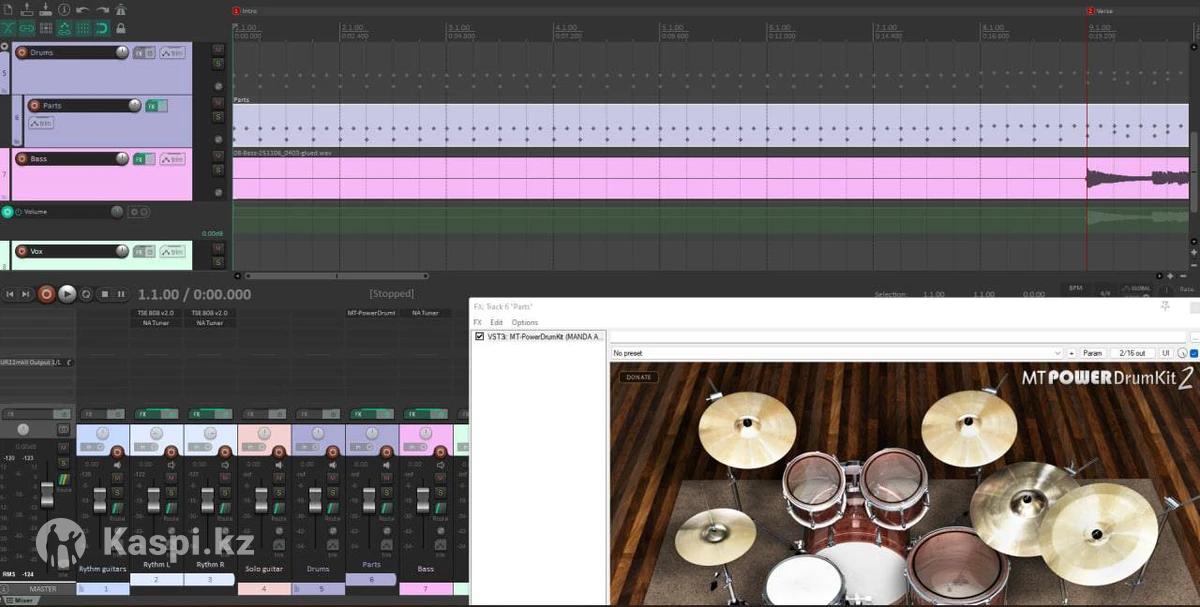The image size is (1200, 607).
Task: Click the Stop button in the transport
Action: point(104,294)
